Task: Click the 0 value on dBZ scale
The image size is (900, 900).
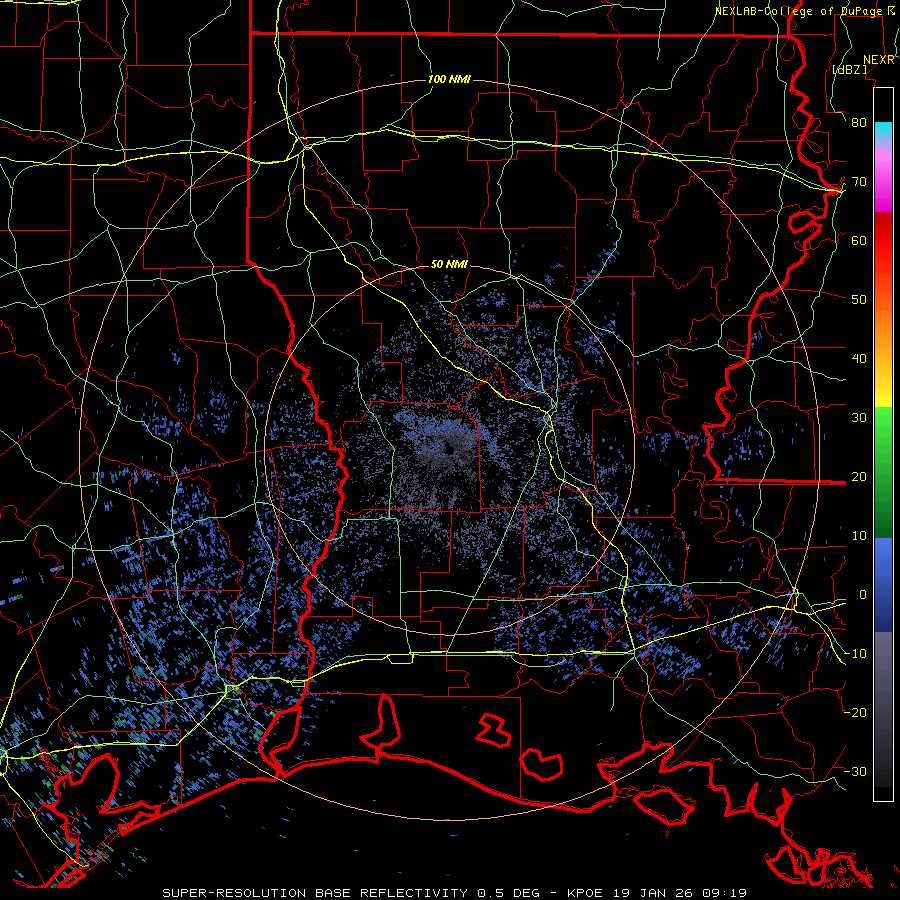Action: 862,595
